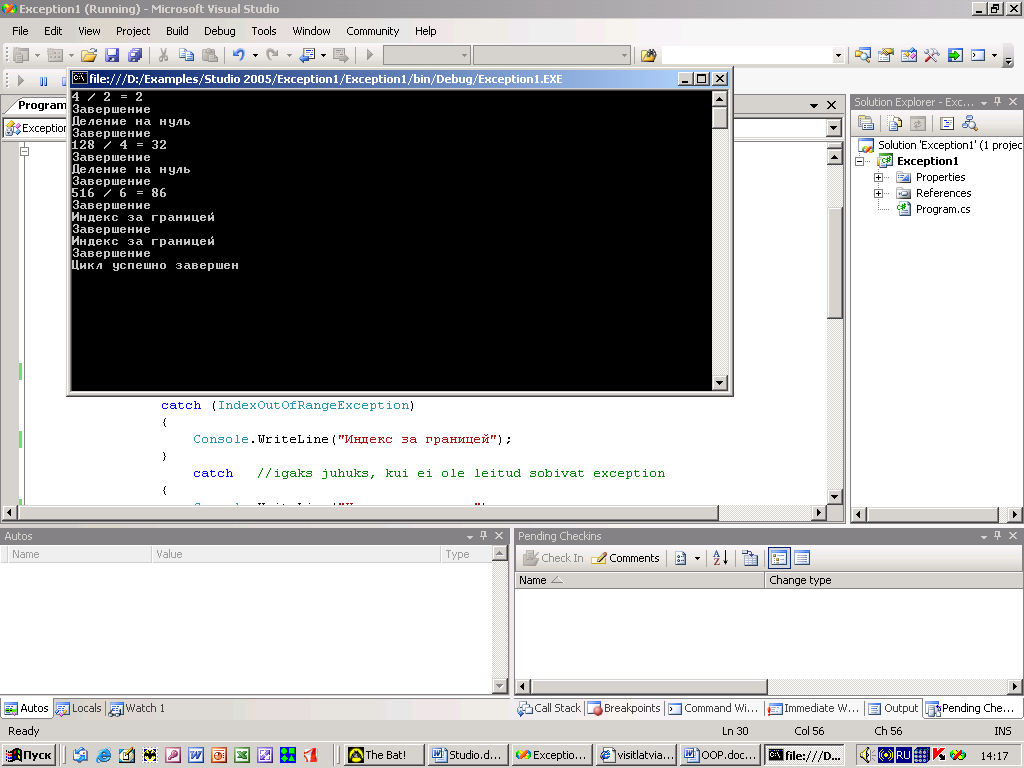The height and width of the screenshot is (768, 1024).
Task: Collapse the Exception1 project node
Action: pyautogui.click(x=859, y=161)
